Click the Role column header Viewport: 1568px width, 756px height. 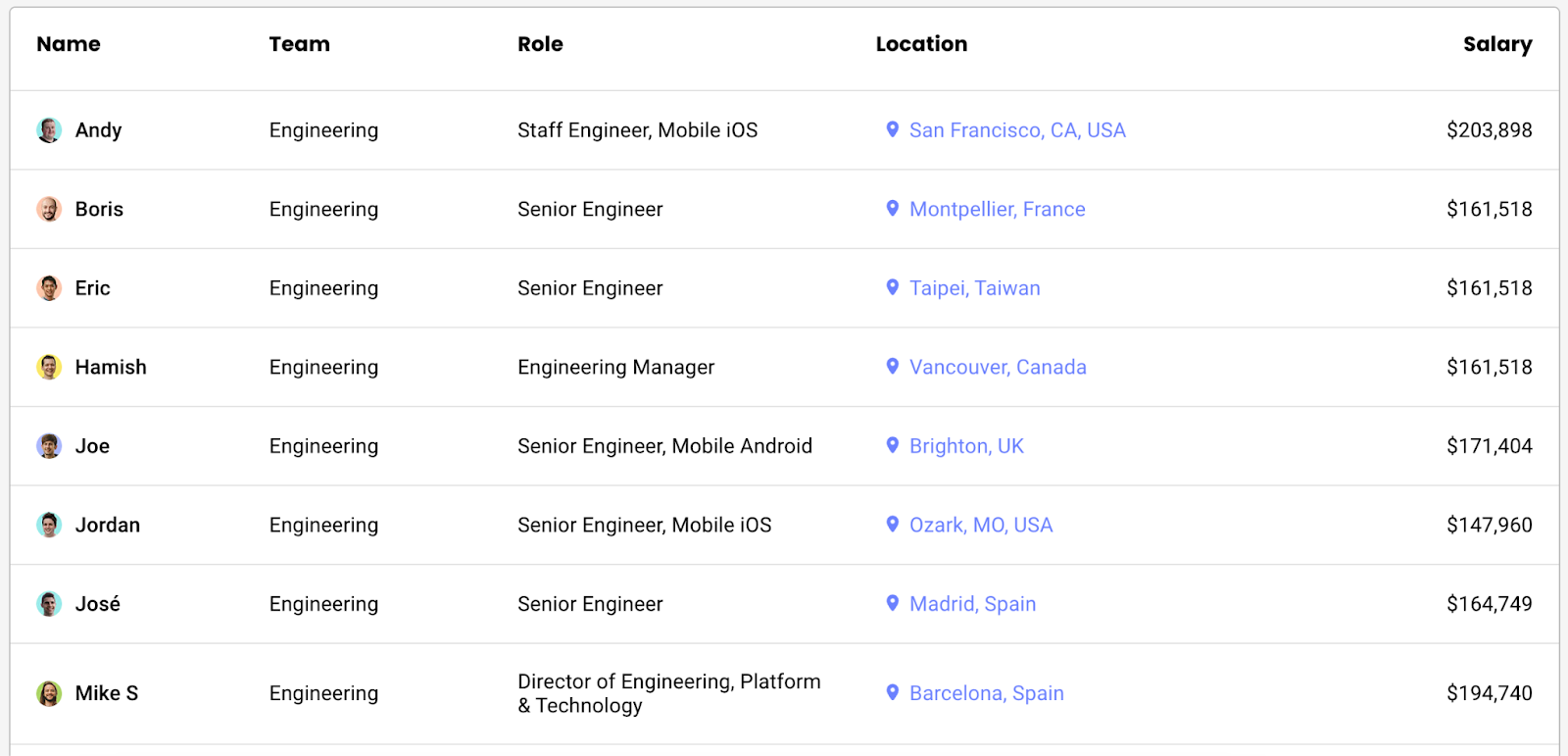[540, 44]
